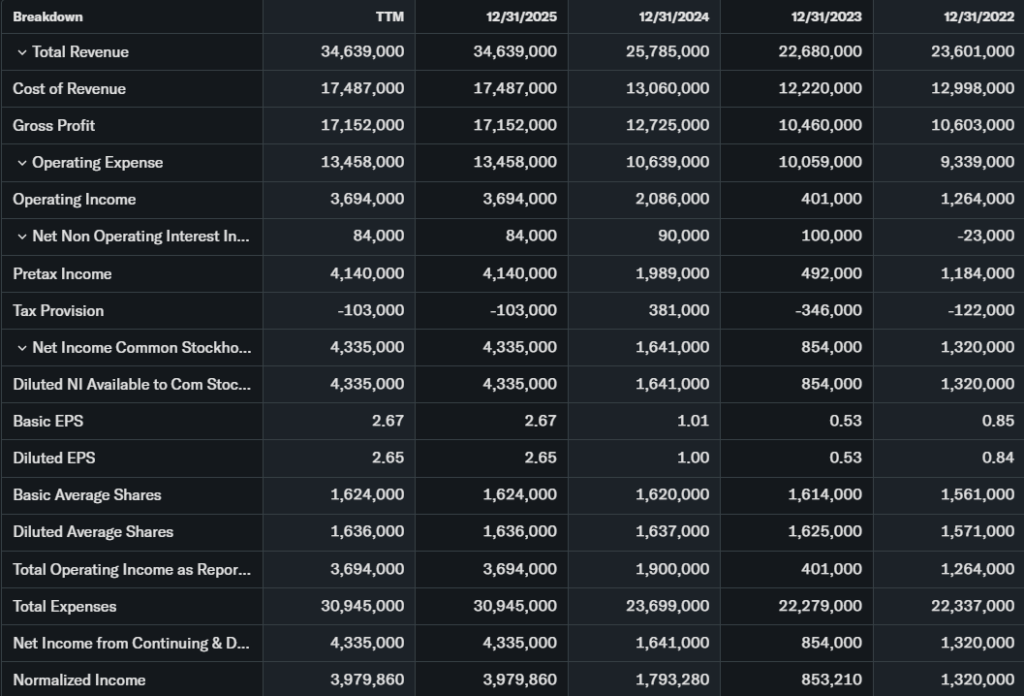Collapse the Total Revenue row chevron
Screen dimensions: 1024x696
click(21, 52)
